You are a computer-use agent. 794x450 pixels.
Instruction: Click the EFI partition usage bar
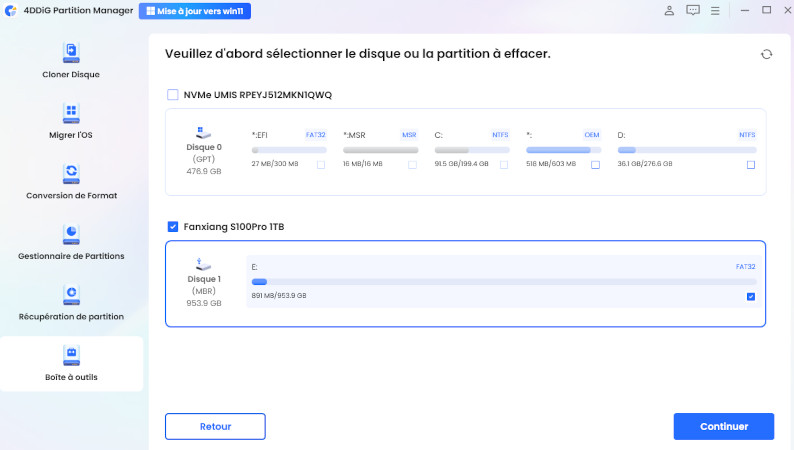289,150
